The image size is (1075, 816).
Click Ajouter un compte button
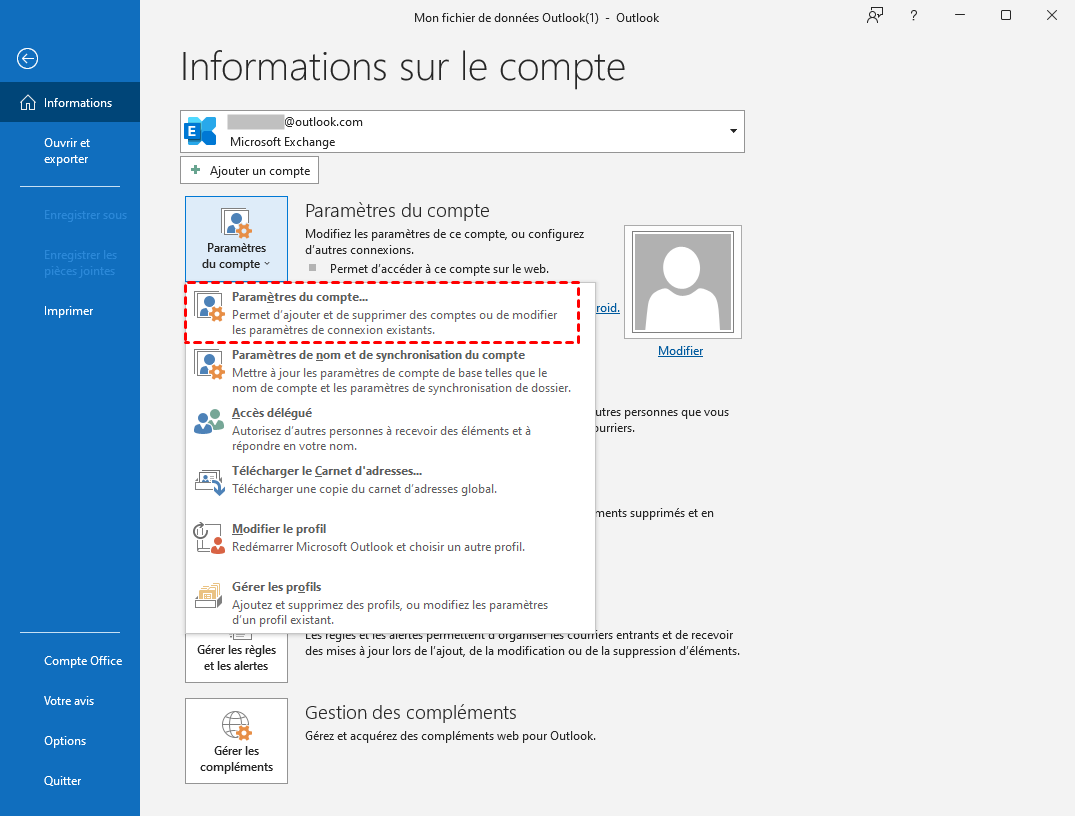pyautogui.click(x=250, y=171)
